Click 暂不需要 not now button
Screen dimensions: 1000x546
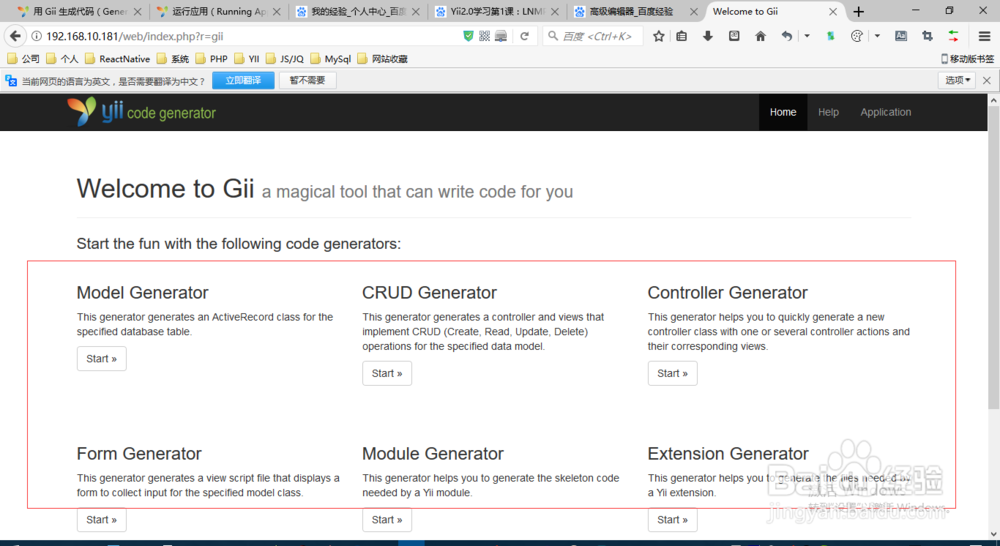pyautogui.click(x=307, y=80)
